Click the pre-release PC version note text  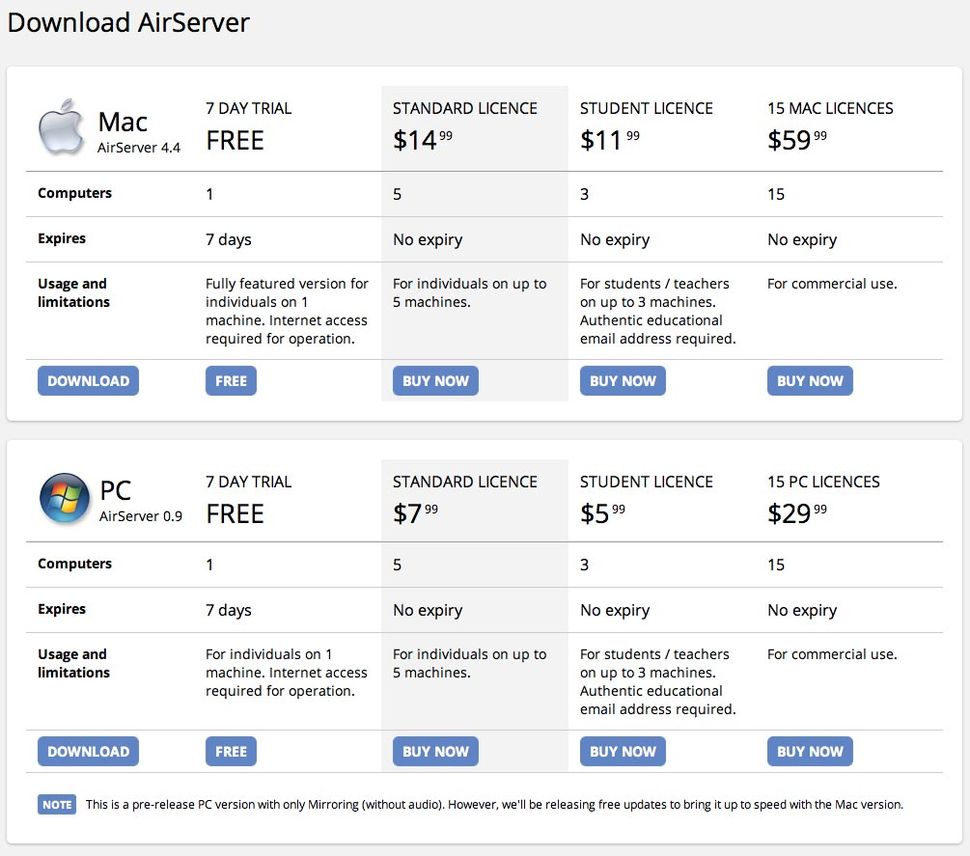pyautogui.click(x=495, y=804)
